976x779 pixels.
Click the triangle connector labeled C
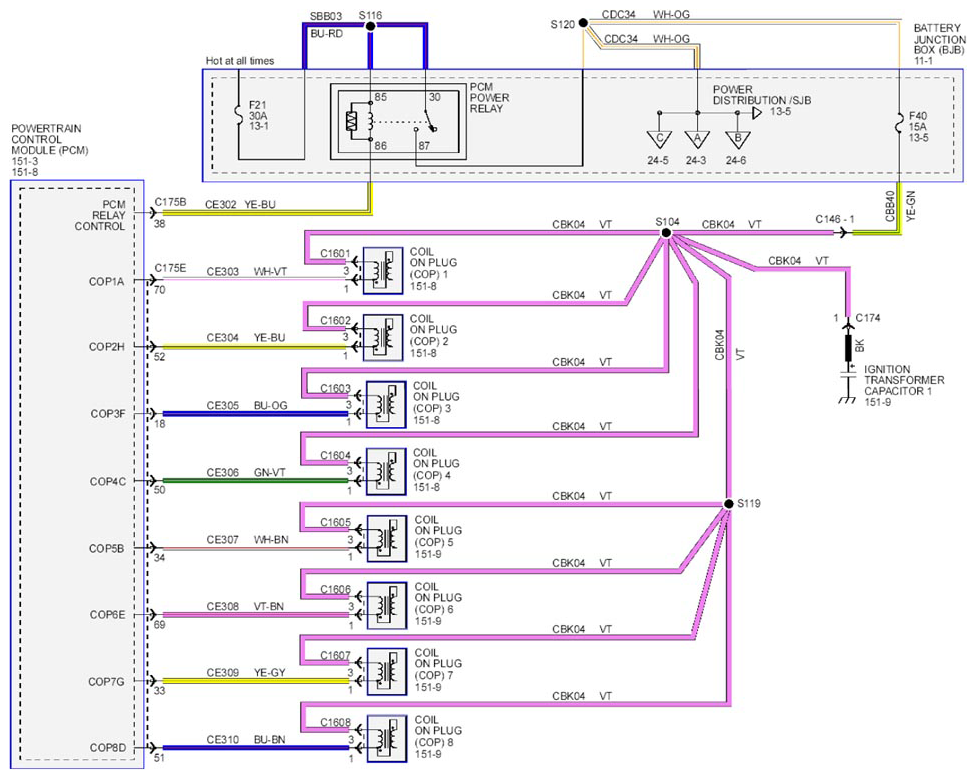(x=659, y=139)
